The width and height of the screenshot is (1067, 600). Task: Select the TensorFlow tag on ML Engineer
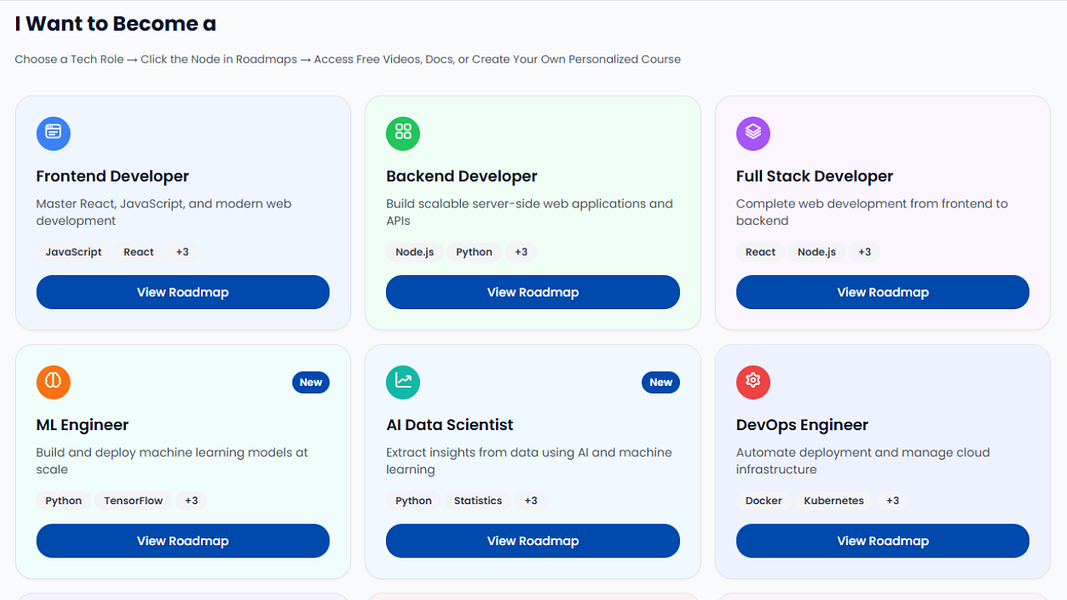coord(134,501)
